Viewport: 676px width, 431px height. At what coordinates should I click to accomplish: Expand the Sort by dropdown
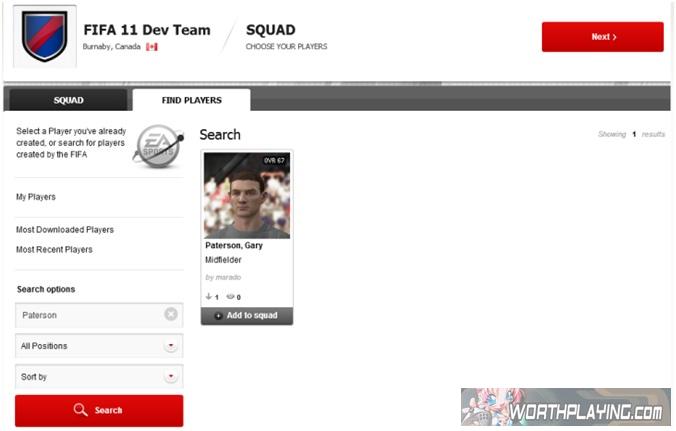pos(99,377)
